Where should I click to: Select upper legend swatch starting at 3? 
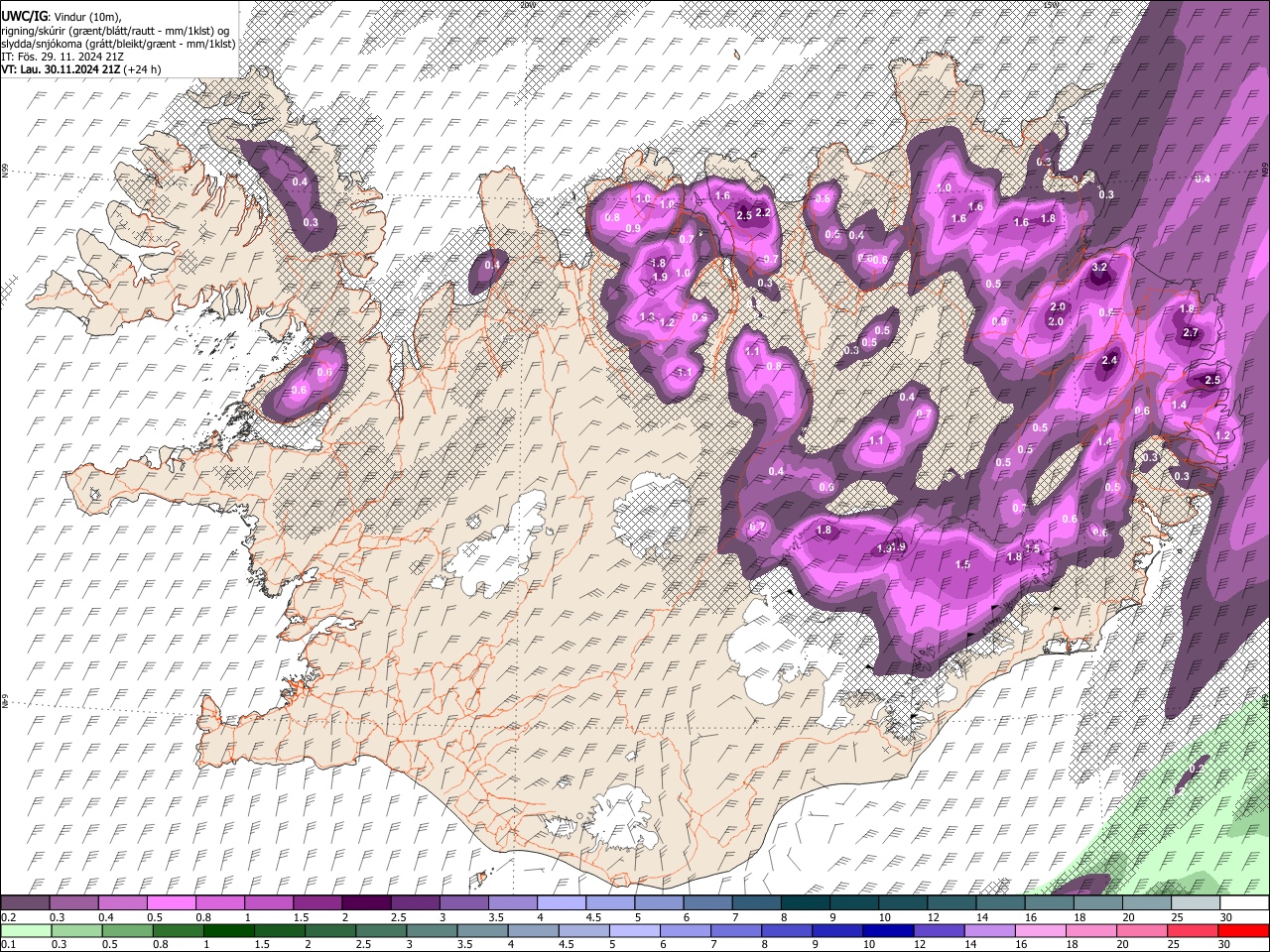[x=463, y=903]
